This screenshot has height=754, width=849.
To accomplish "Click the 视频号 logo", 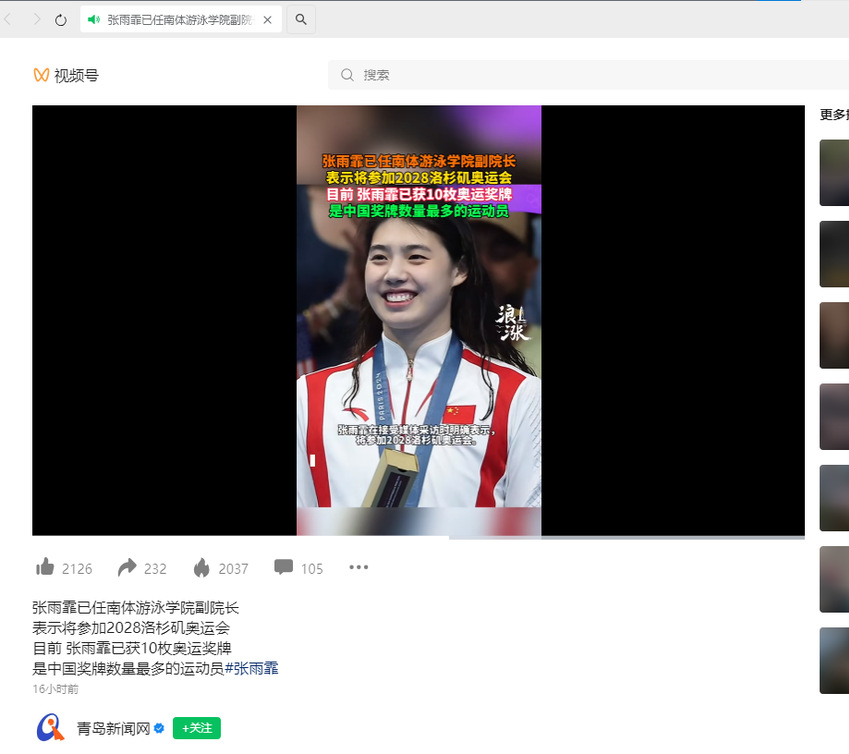I will pos(66,75).
